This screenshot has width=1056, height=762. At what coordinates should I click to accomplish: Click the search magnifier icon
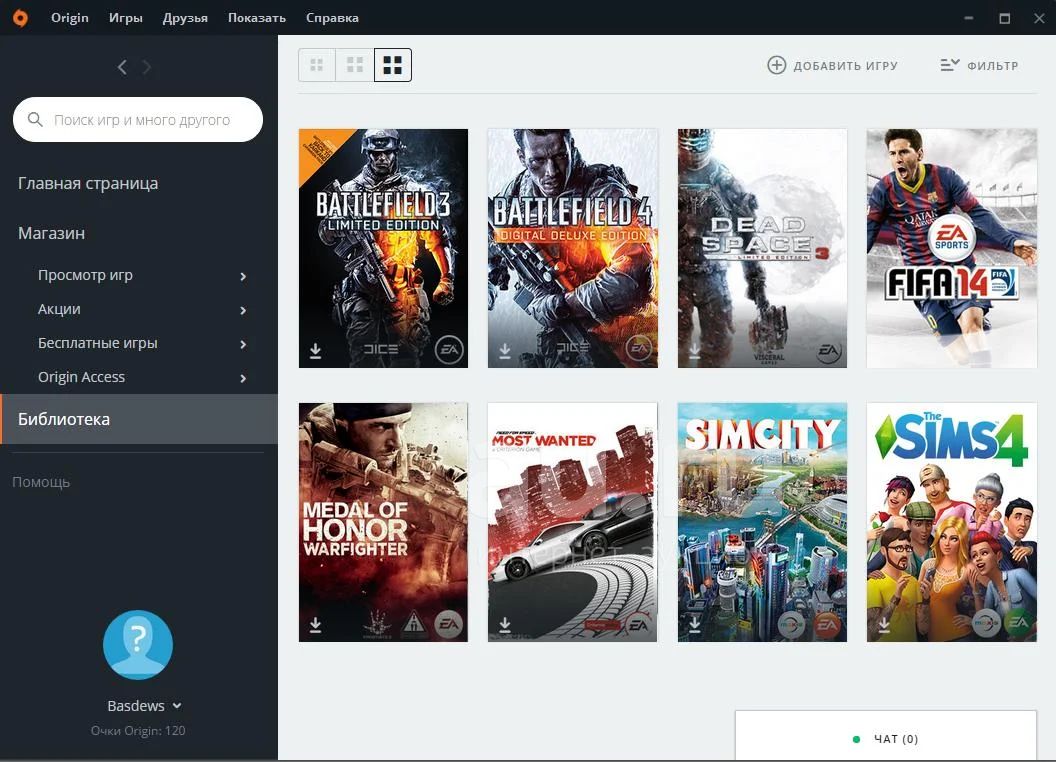(35, 119)
